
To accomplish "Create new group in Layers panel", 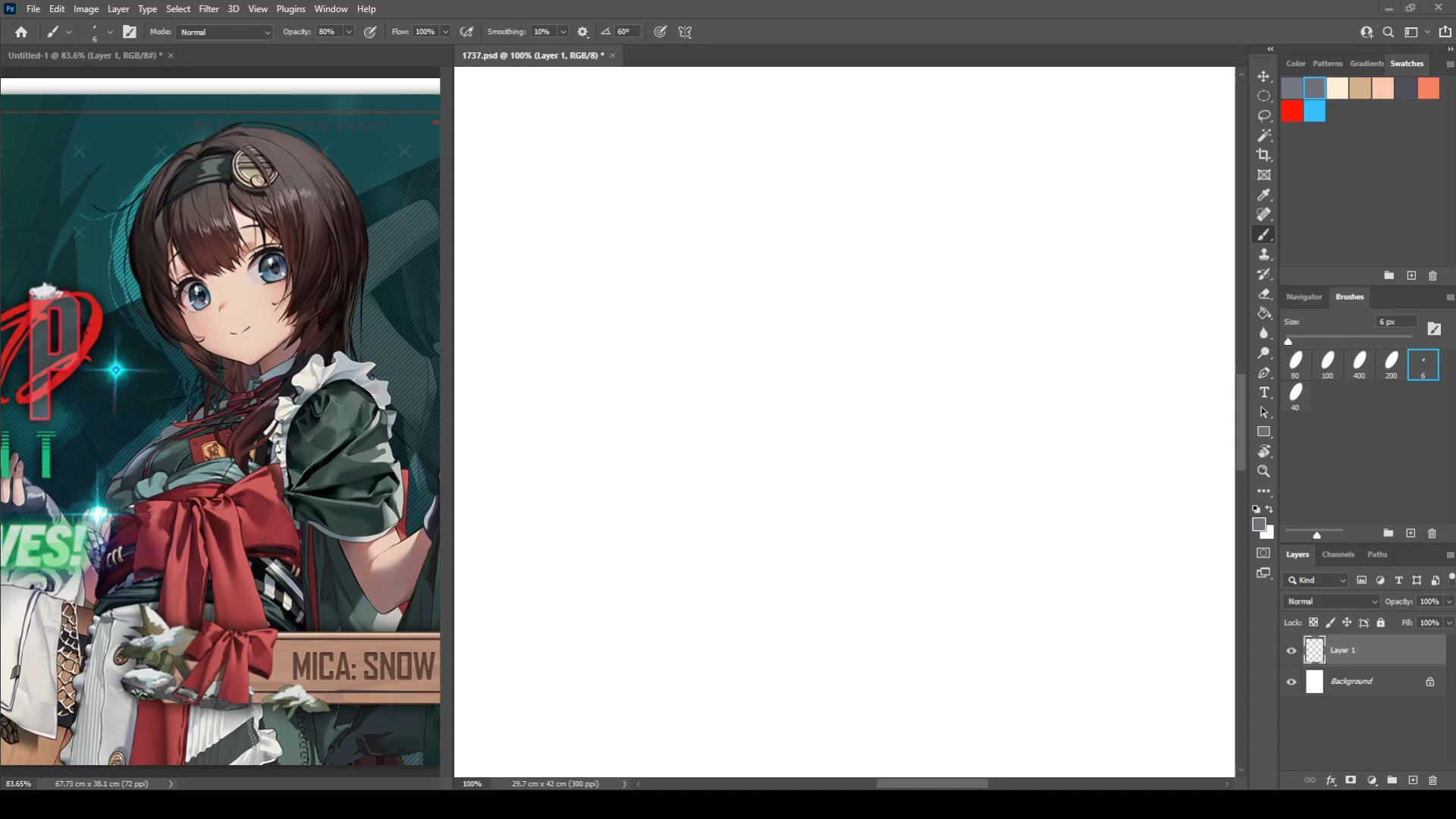I will point(1392,780).
